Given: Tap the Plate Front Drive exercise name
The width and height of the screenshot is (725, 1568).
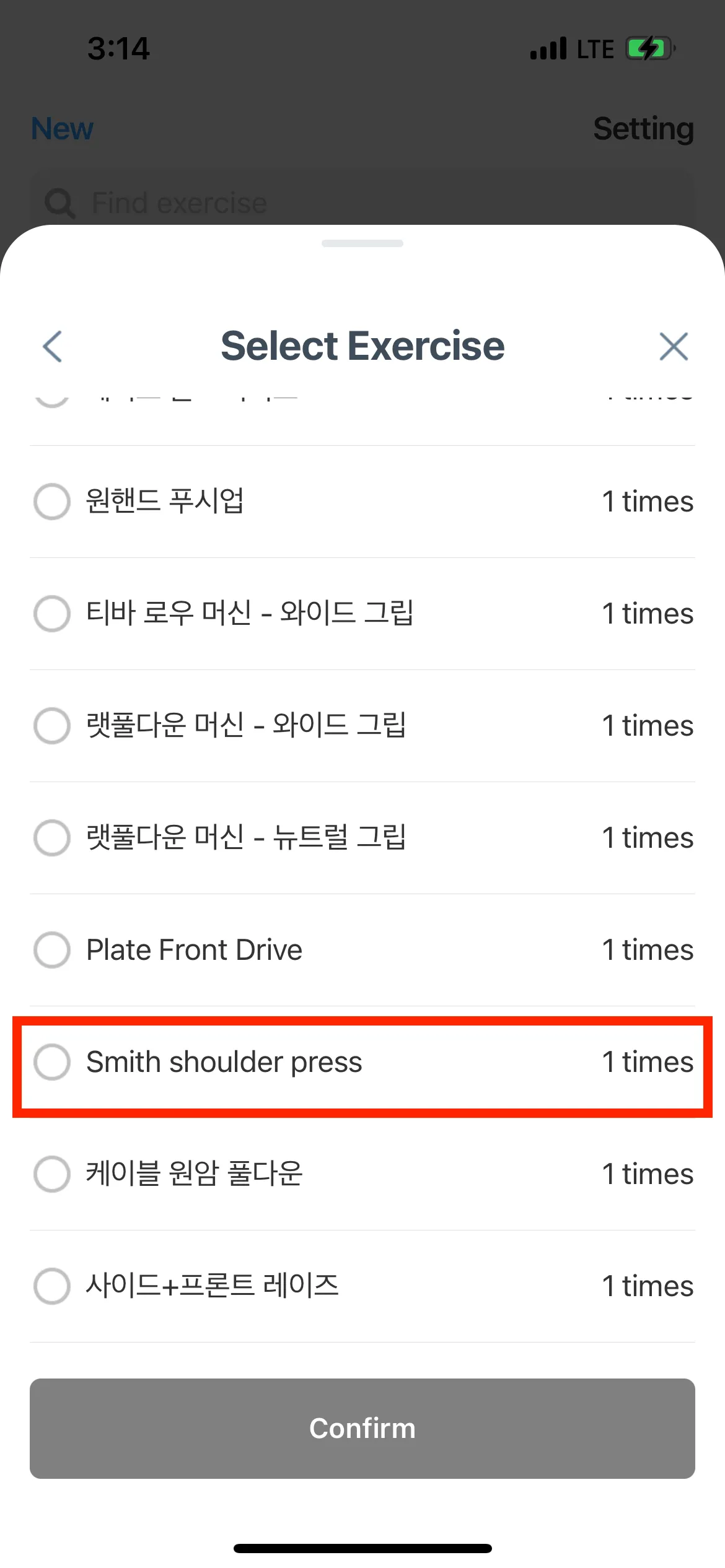Looking at the screenshot, I should tap(194, 950).
